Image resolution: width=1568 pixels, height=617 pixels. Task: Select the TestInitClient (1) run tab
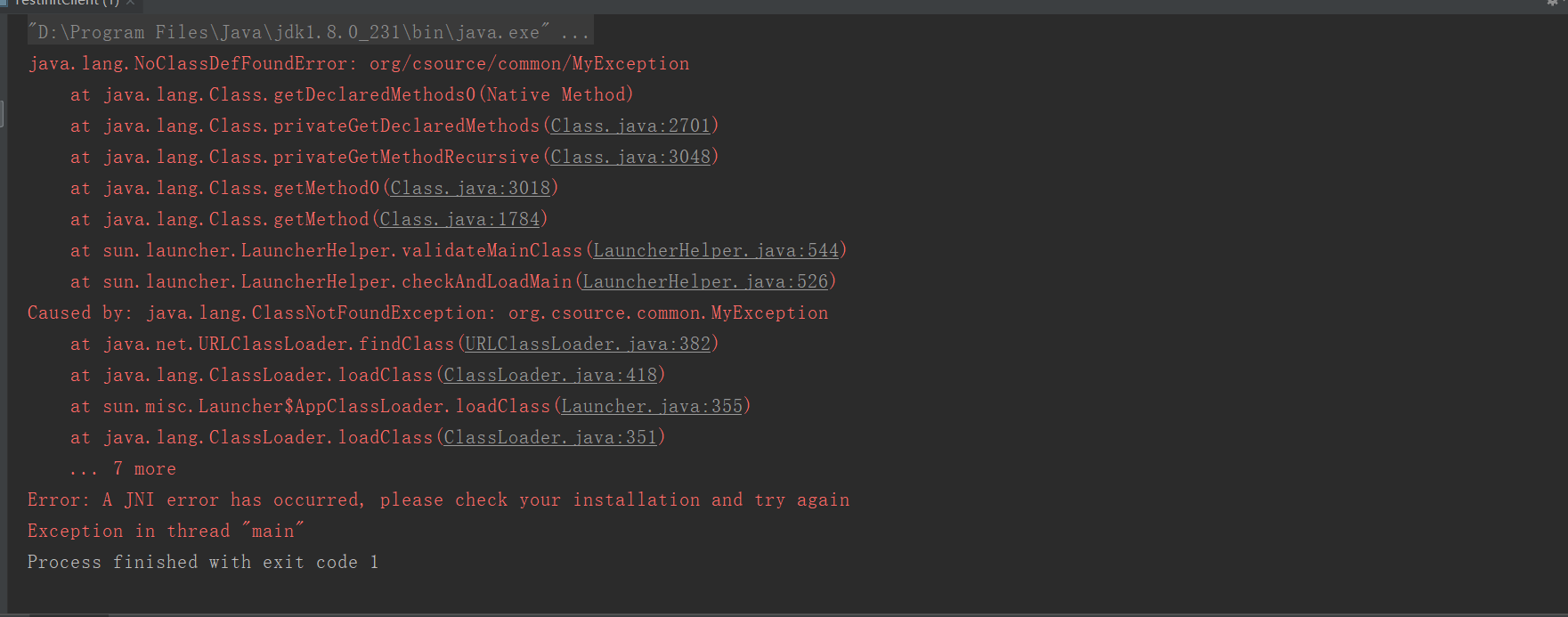point(67,3)
